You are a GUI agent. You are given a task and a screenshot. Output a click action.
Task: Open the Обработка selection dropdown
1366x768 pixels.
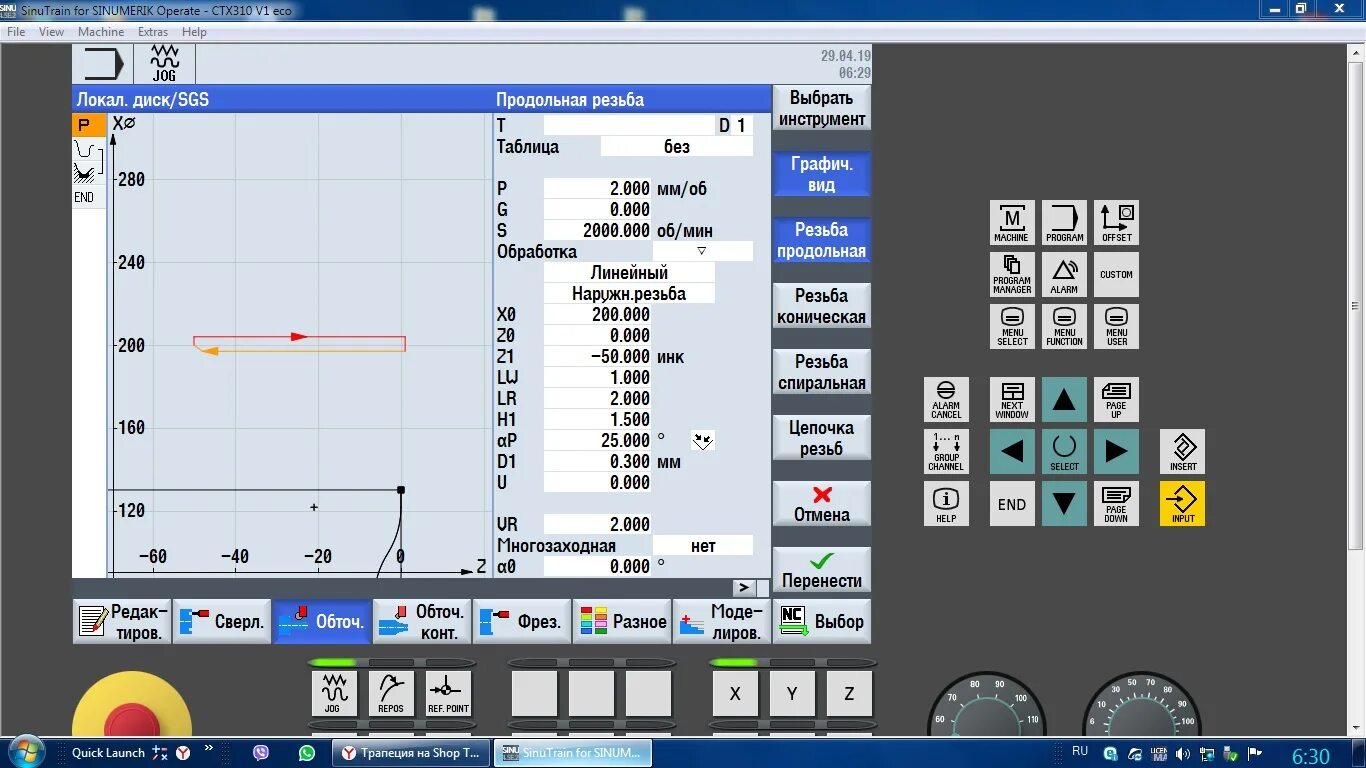(702, 251)
